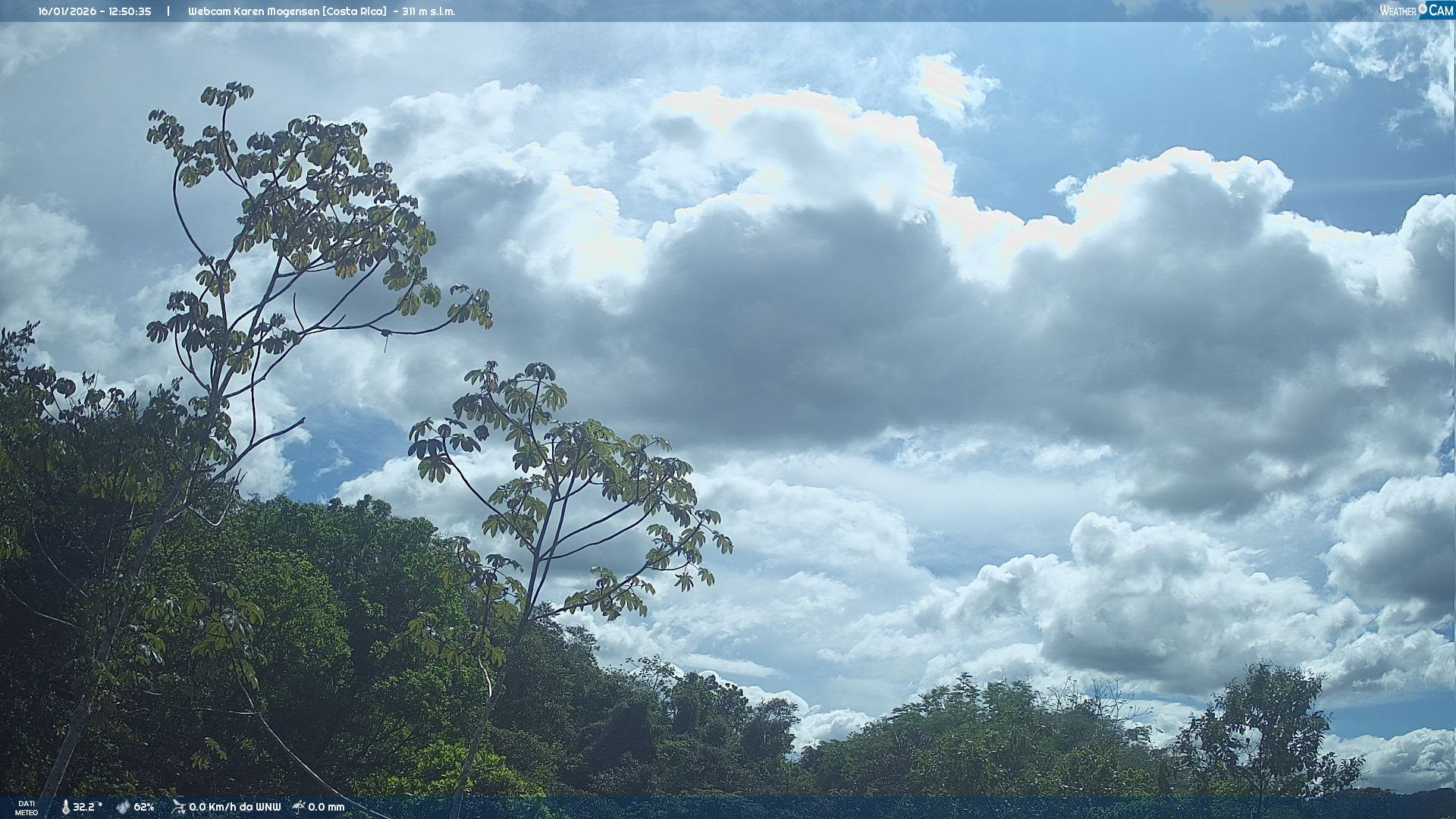This screenshot has height=819, width=1456.
Task: Click the 32.2° temperature reading
Action: tap(87, 808)
